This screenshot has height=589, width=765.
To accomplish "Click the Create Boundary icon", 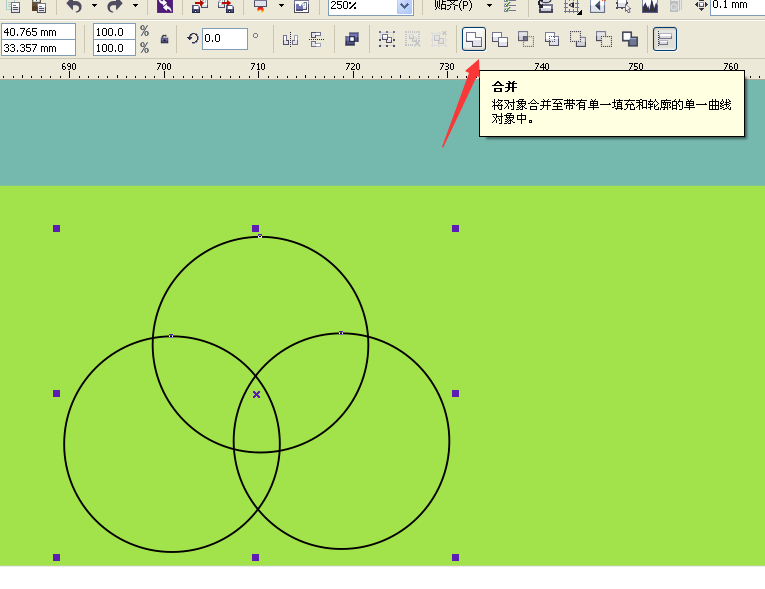I will [x=630, y=39].
